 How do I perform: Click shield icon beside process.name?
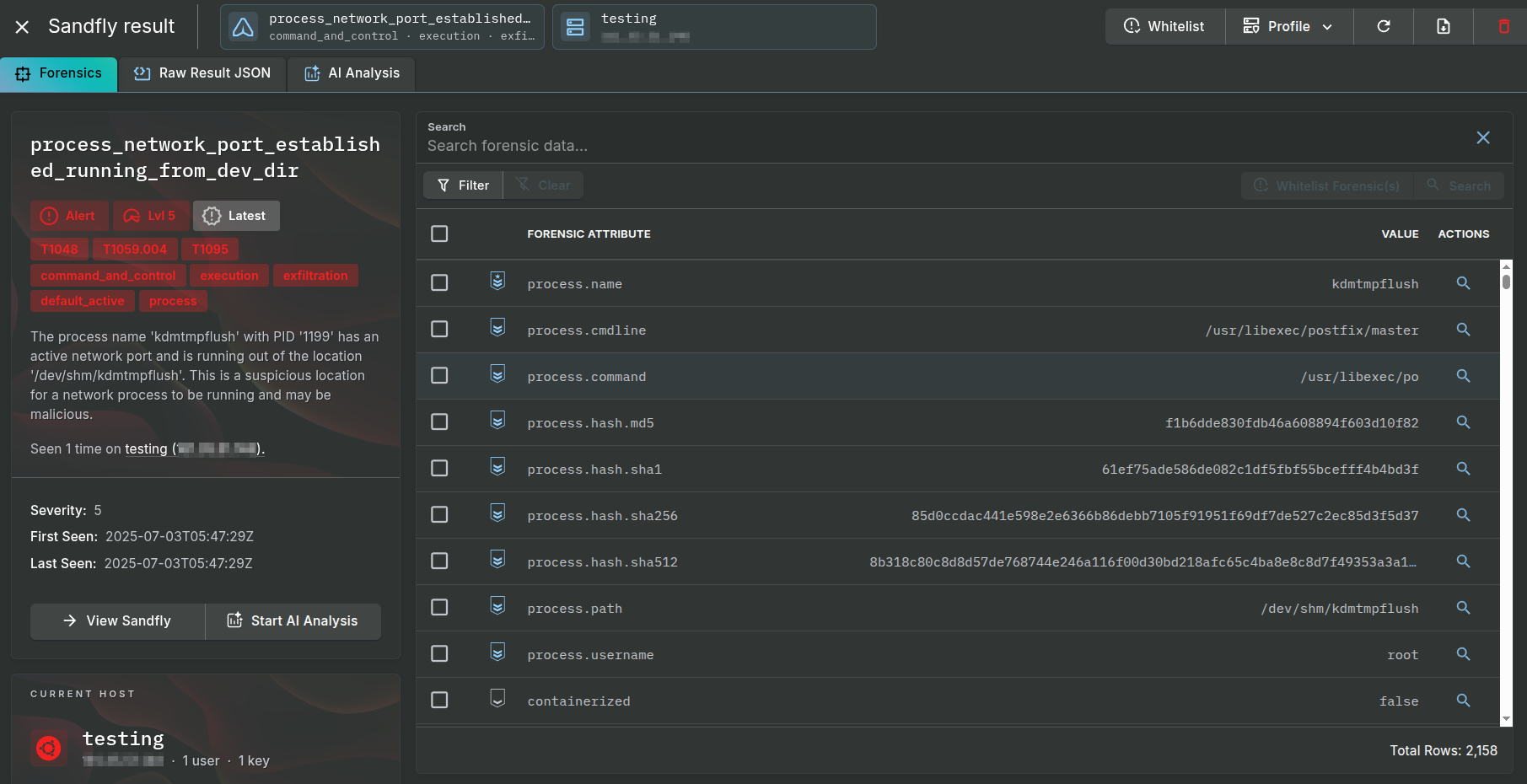(x=497, y=281)
